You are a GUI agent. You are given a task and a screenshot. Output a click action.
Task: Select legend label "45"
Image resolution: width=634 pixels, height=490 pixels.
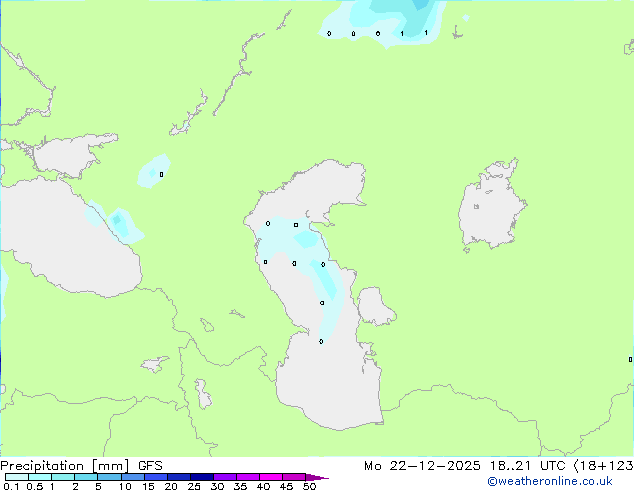(286, 486)
